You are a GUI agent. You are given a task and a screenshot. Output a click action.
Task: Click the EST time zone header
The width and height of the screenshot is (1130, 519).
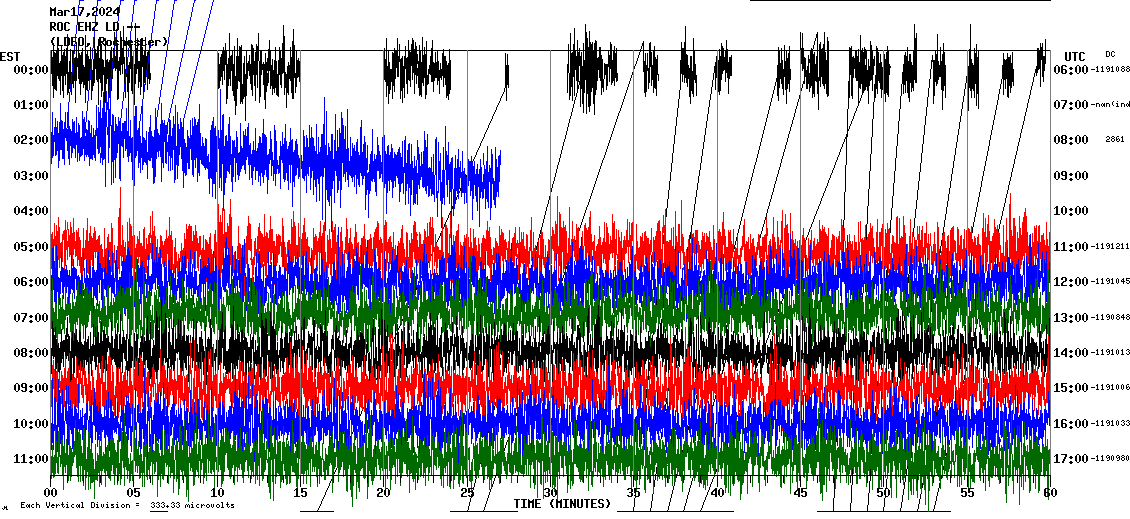coord(10,56)
